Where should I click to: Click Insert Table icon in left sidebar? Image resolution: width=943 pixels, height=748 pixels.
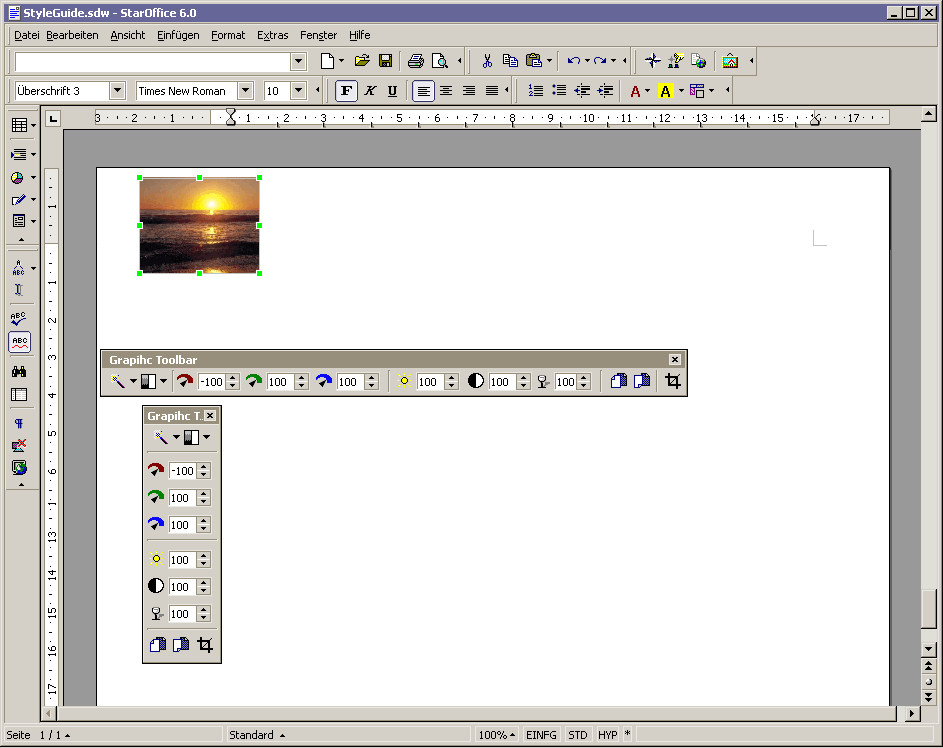tap(19, 125)
